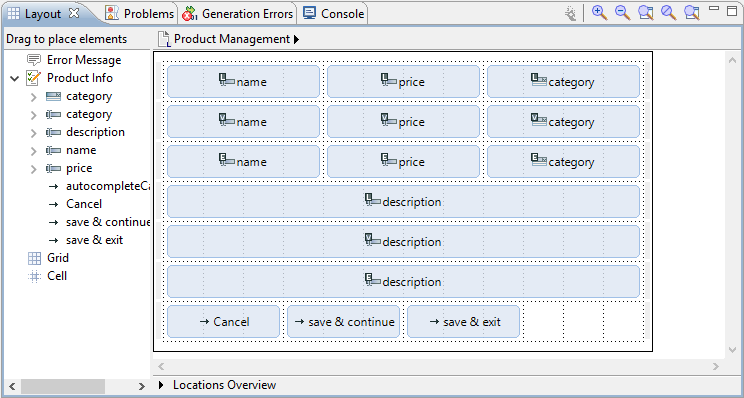
Task: Switch to the Problems tab
Action: click(x=140, y=14)
